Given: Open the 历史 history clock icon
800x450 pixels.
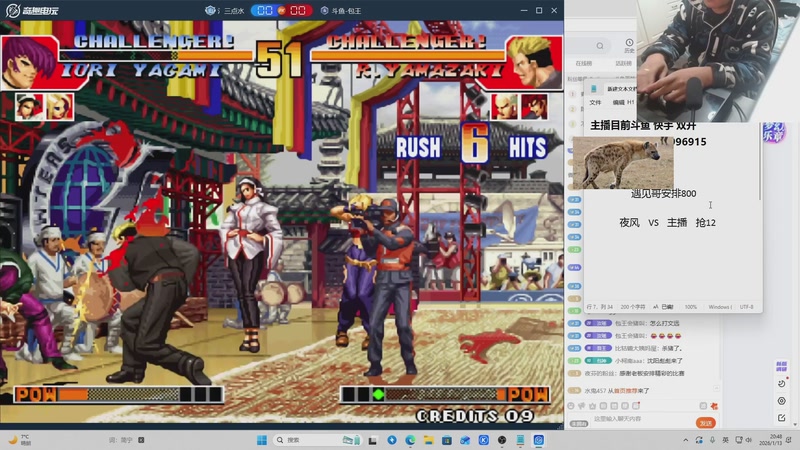Looking at the screenshot, I should click(629, 45).
